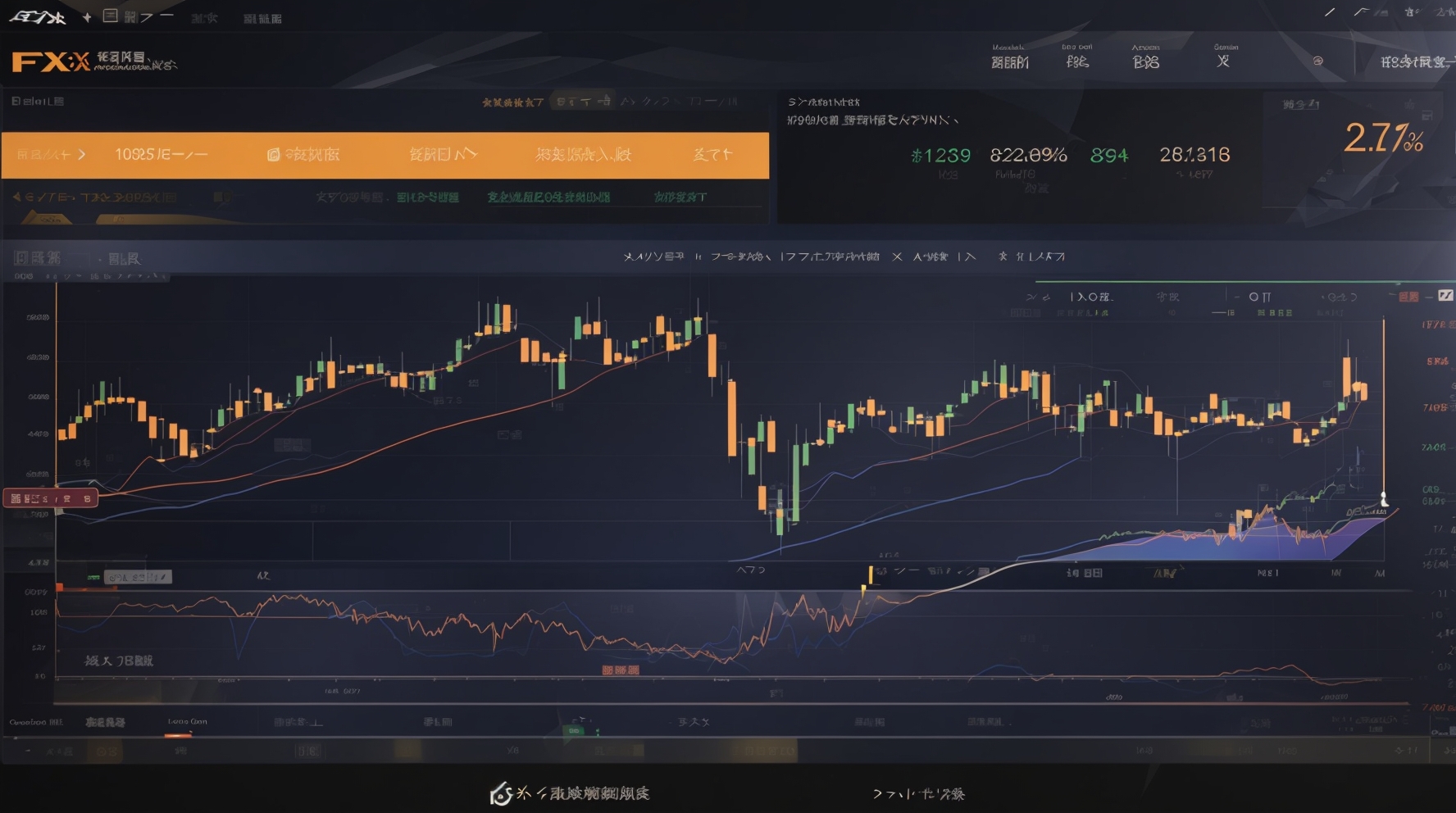Viewport: 1456px width, 813px height.
Task: Expand the symbol dropdown in the orange banner
Action: pos(80,156)
